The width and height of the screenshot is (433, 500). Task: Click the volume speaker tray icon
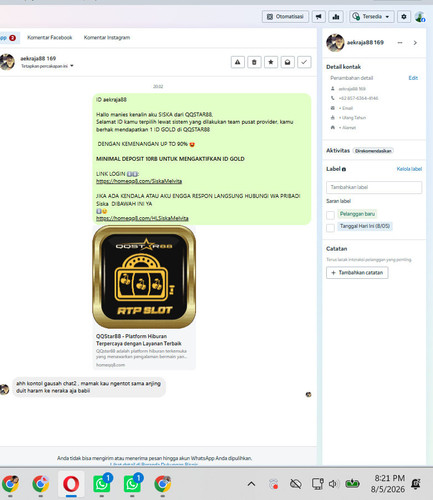[x=332, y=484]
